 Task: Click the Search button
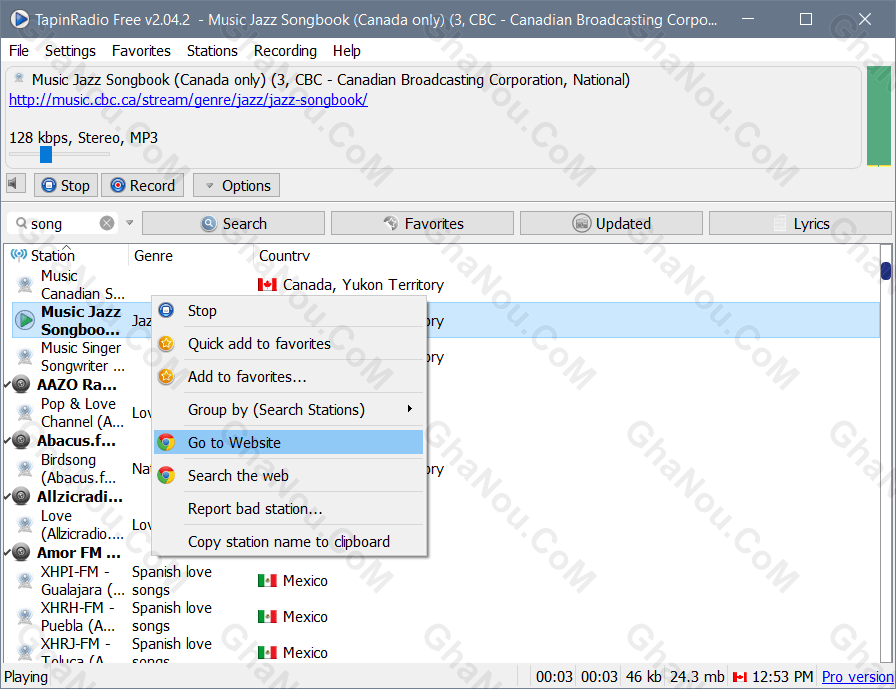[233, 223]
